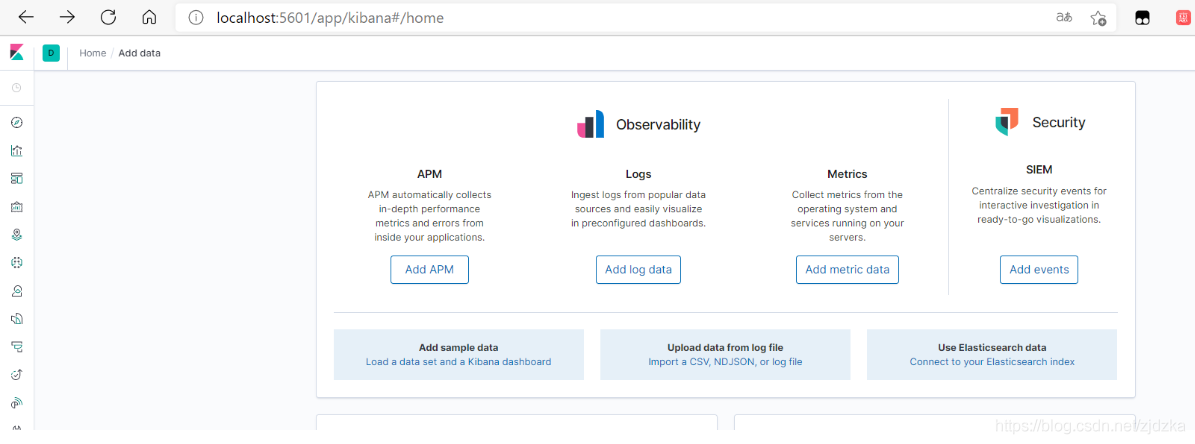Open Maps from the sidebar icon

pyautogui.click(x=17, y=235)
